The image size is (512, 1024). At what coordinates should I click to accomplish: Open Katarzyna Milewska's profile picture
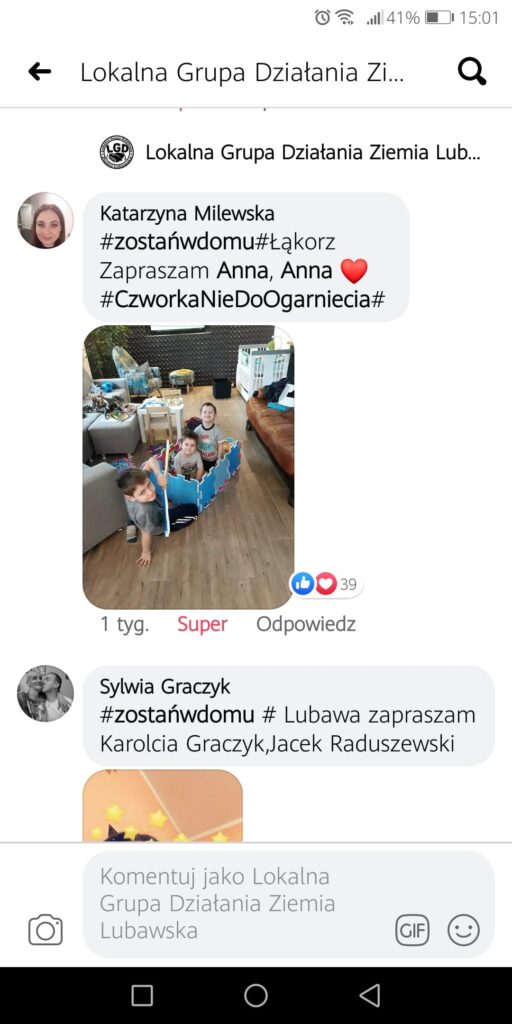click(x=45, y=220)
